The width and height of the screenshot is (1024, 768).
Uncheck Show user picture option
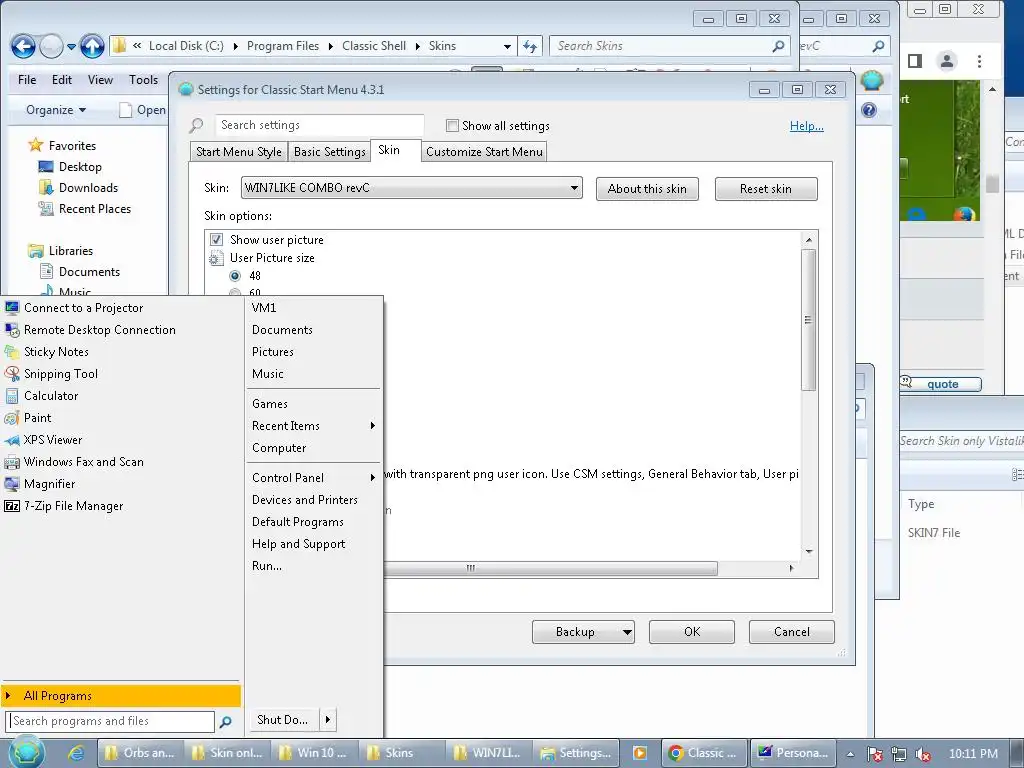216,240
